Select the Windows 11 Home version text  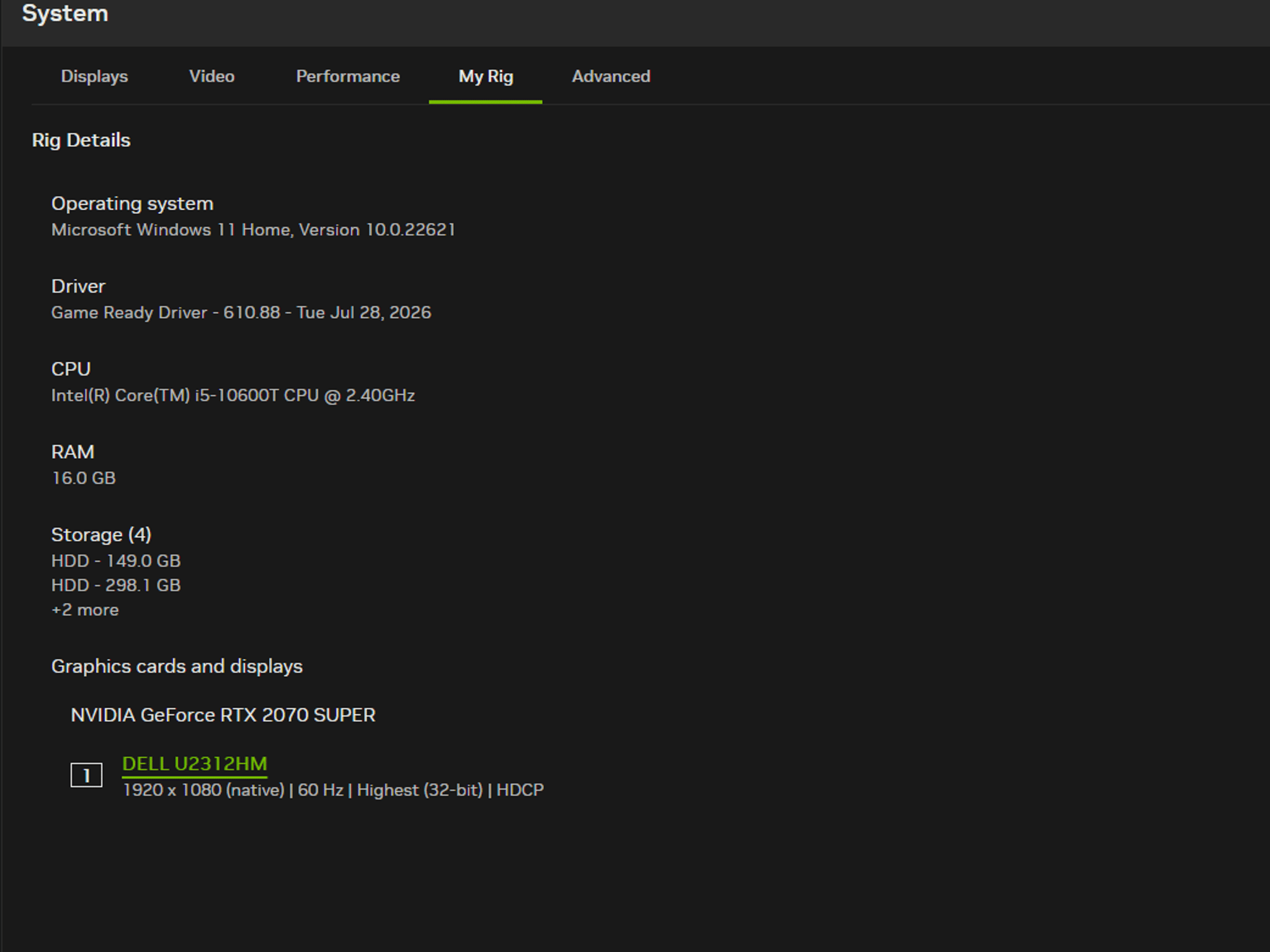tap(254, 230)
